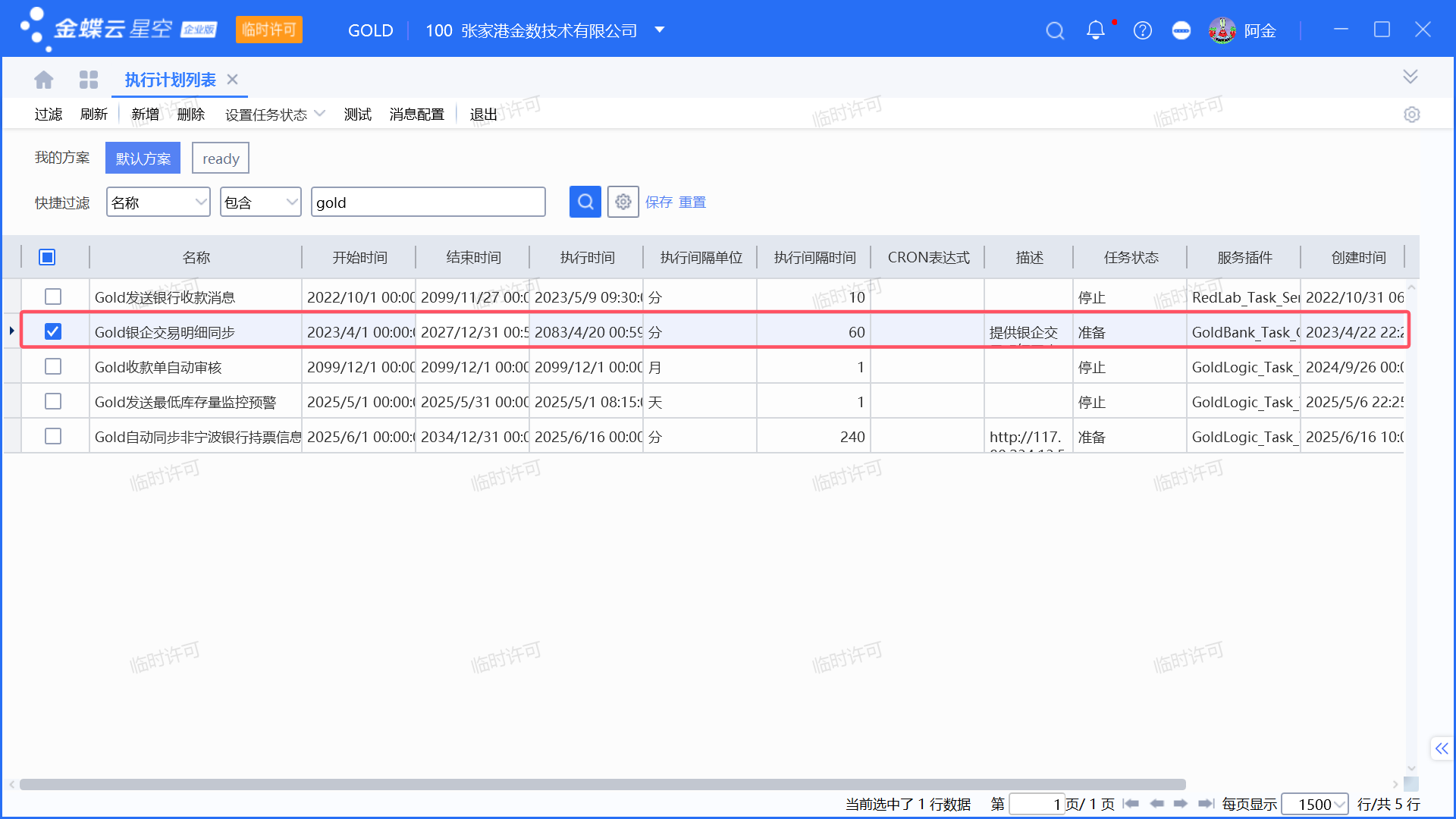Expand the side panel double arrow
Image resolution: width=1456 pixels, height=819 pixels.
tap(1442, 748)
